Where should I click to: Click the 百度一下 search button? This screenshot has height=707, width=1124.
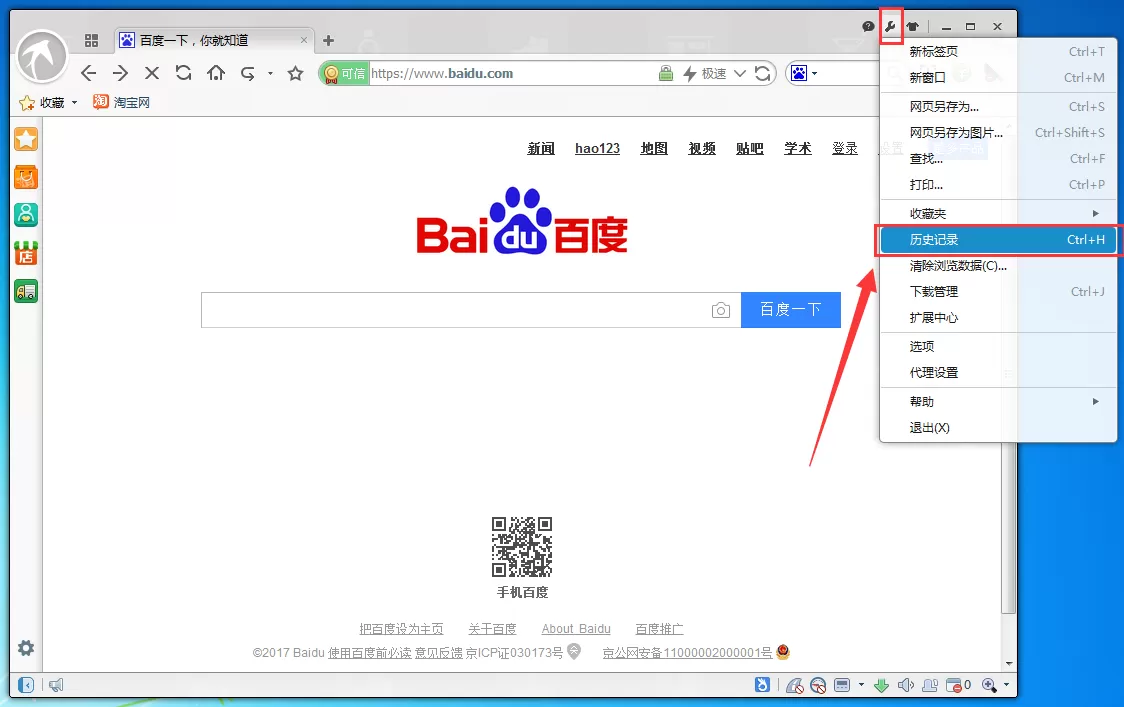791,310
